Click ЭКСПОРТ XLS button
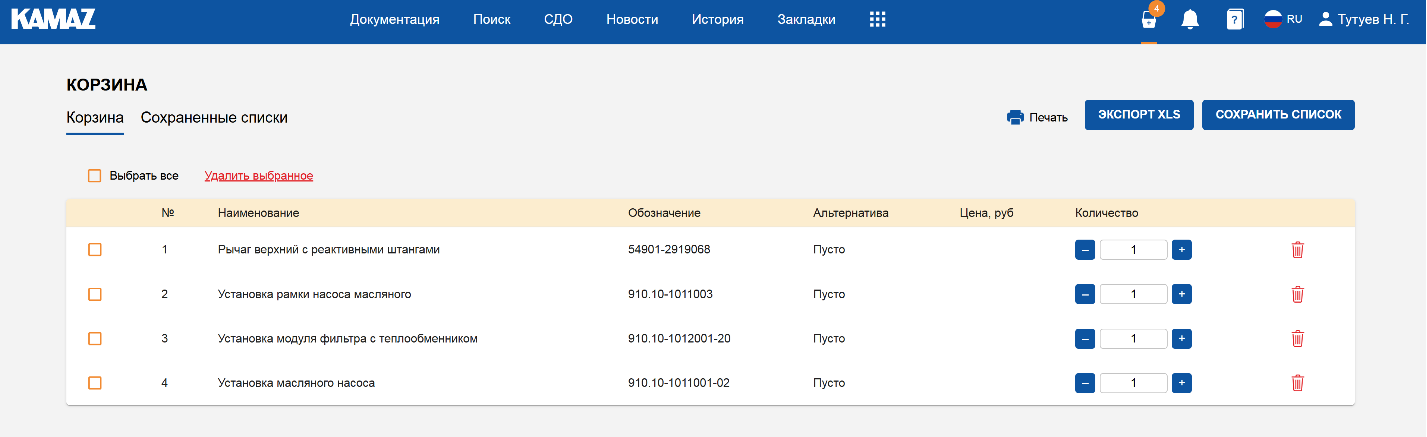Image resolution: width=1427 pixels, height=437 pixels. (1139, 115)
